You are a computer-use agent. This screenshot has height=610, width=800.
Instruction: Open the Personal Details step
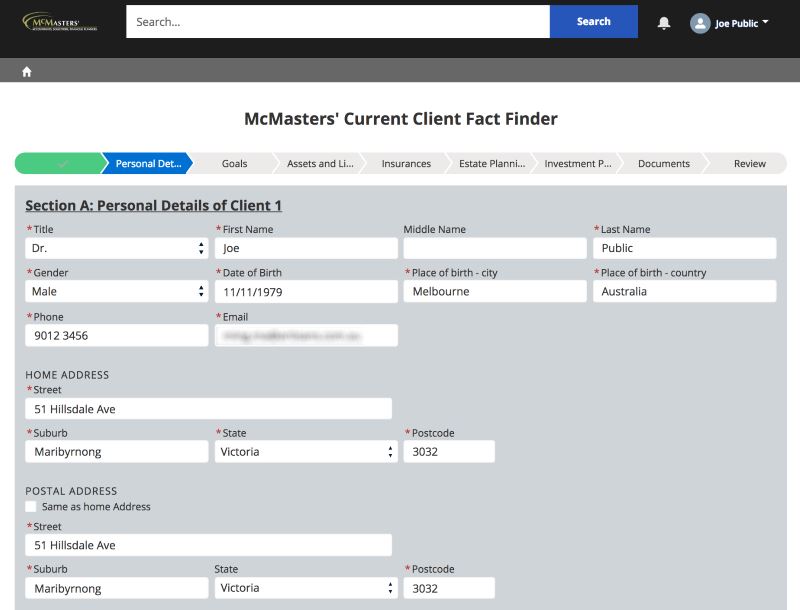(148, 164)
